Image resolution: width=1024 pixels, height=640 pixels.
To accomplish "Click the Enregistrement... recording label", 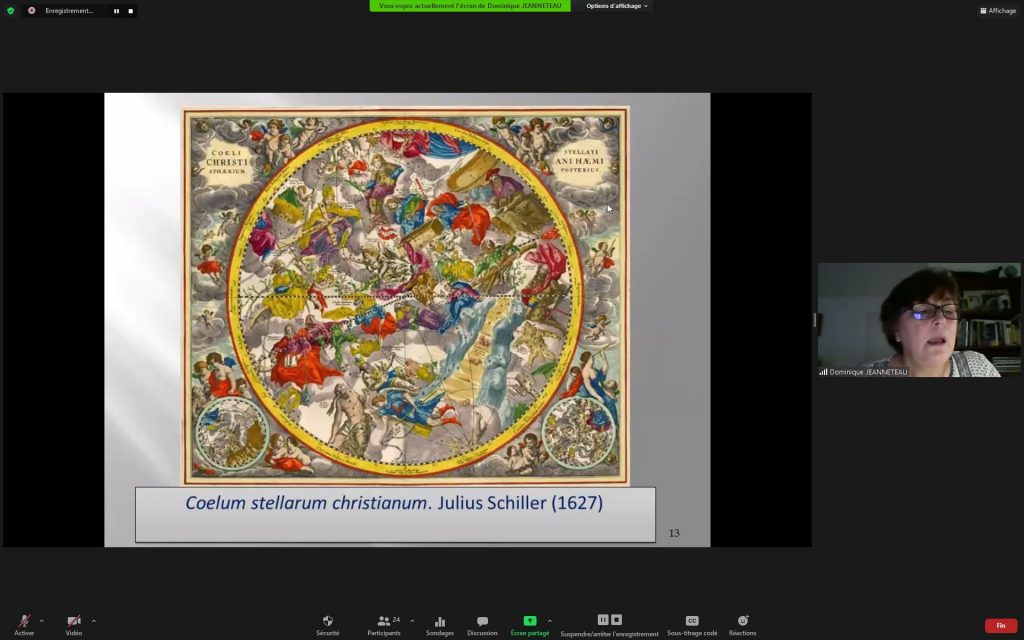I will (69, 10).
